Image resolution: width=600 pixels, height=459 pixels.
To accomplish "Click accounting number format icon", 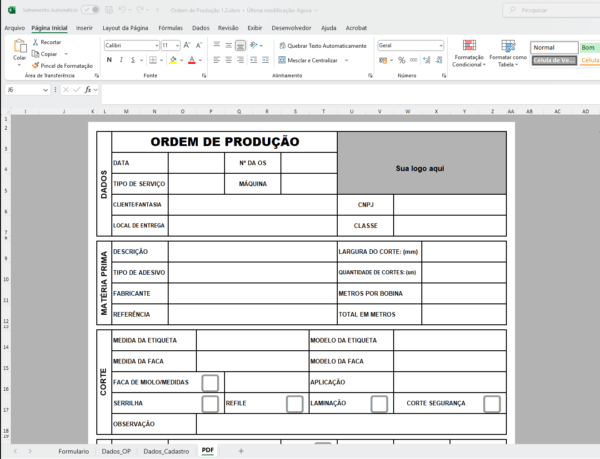I will point(383,60).
